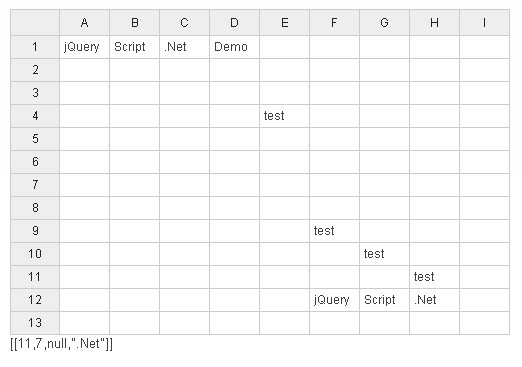This screenshot has width=522, height=367.
Task: Select column I header
Action: (484, 23)
